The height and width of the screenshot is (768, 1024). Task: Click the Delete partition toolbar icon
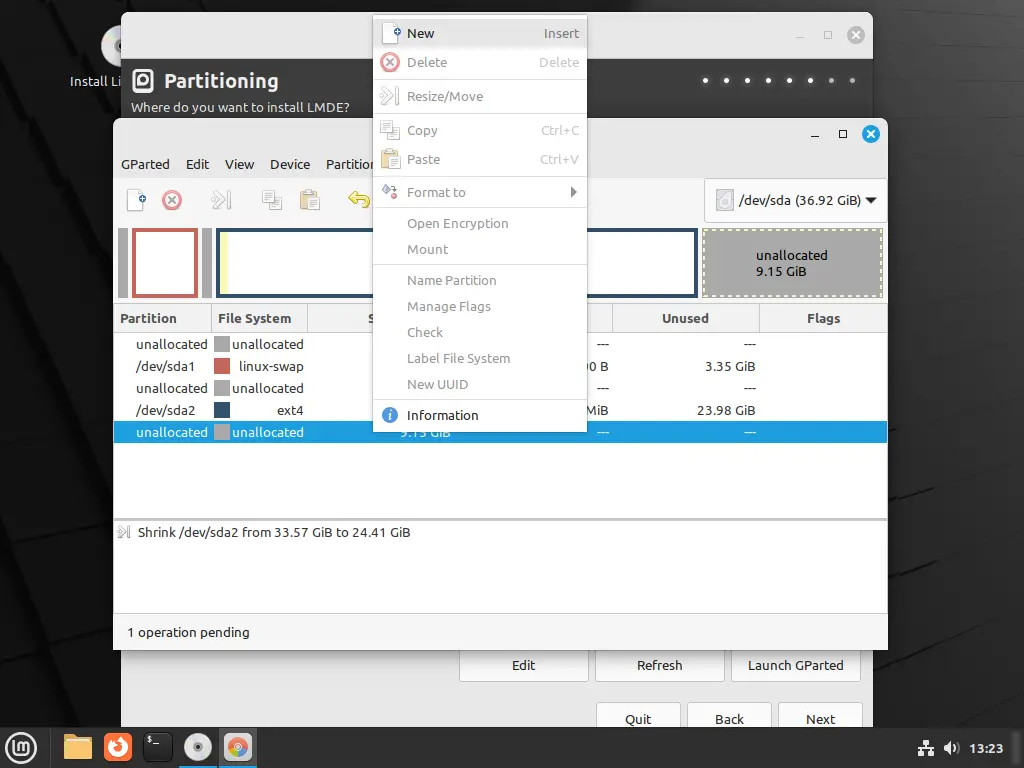(x=172, y=200)
